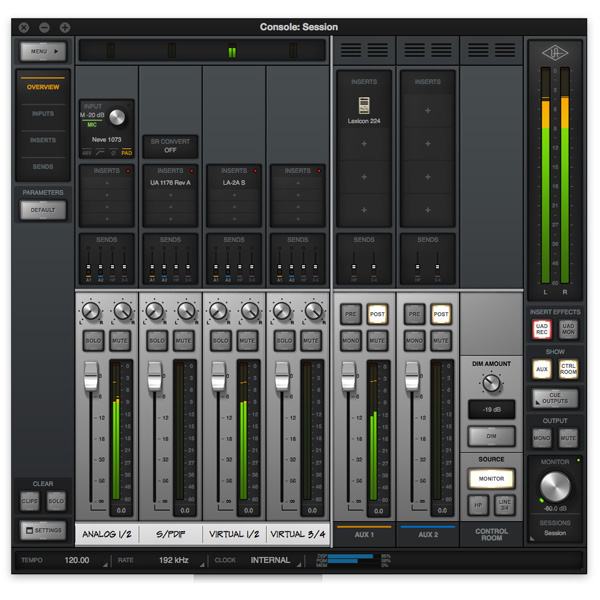Mute the AUX 2 bus

point(440,340)
